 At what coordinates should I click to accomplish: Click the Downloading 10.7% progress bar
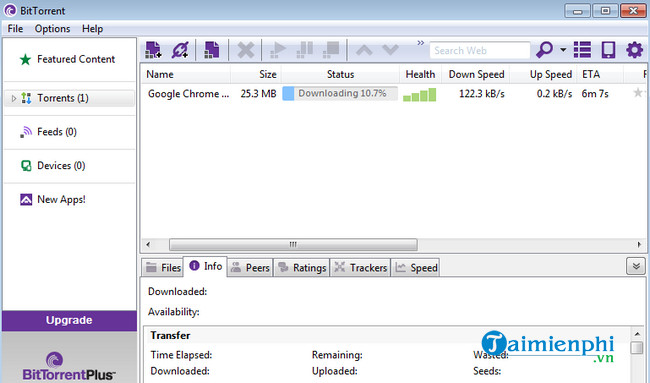340,94
